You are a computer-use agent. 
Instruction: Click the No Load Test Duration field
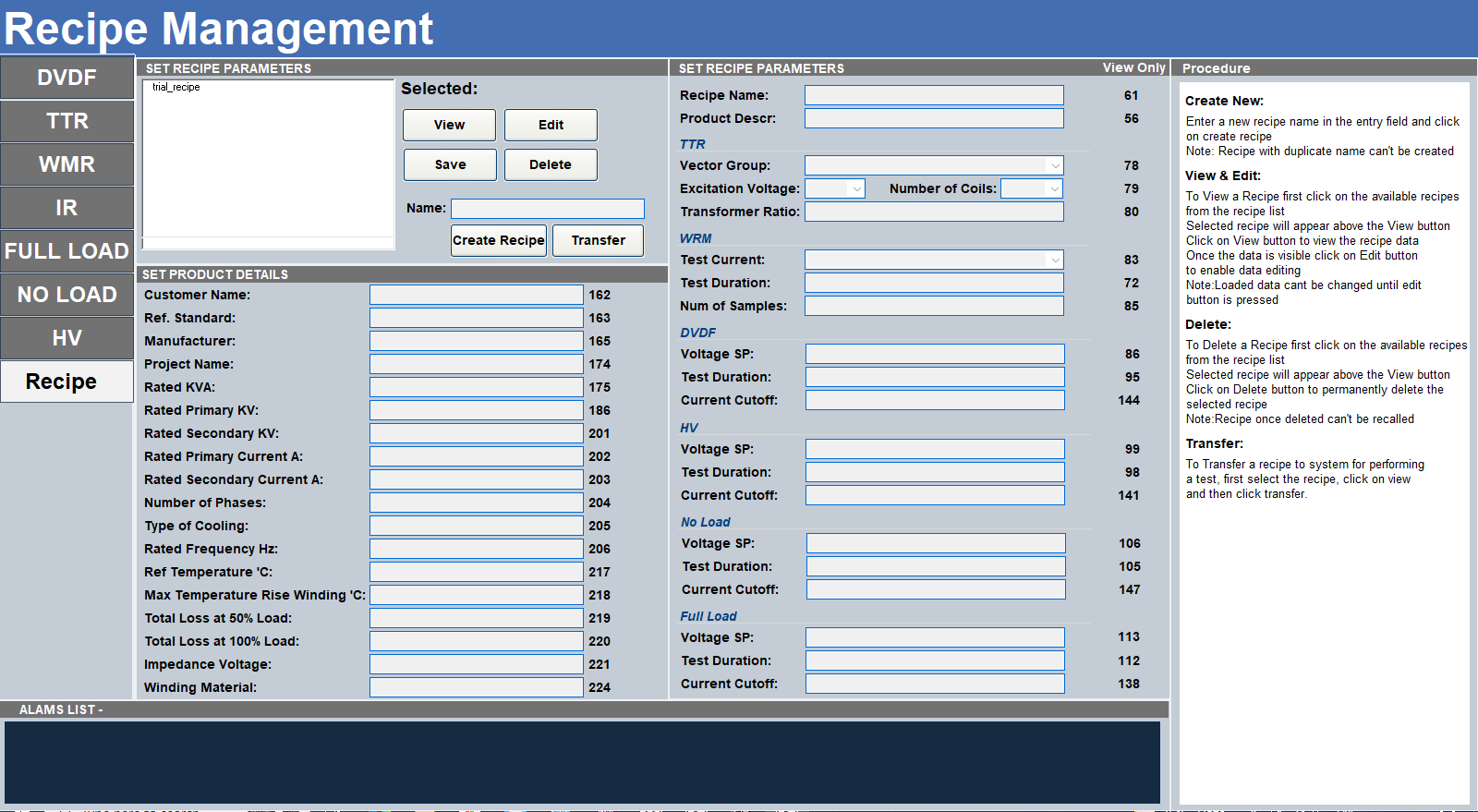pyautogui.click(x=936, y=566)
